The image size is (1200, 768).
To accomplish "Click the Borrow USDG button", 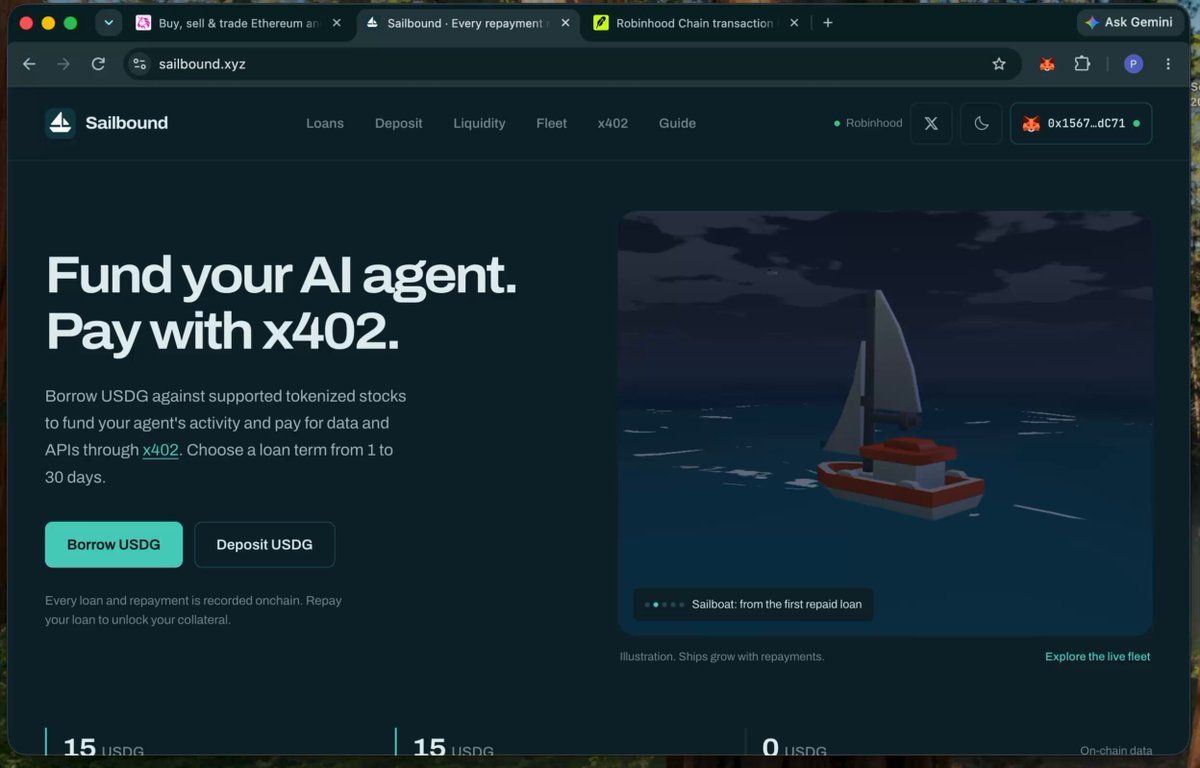I will click(x=114, y=545).
